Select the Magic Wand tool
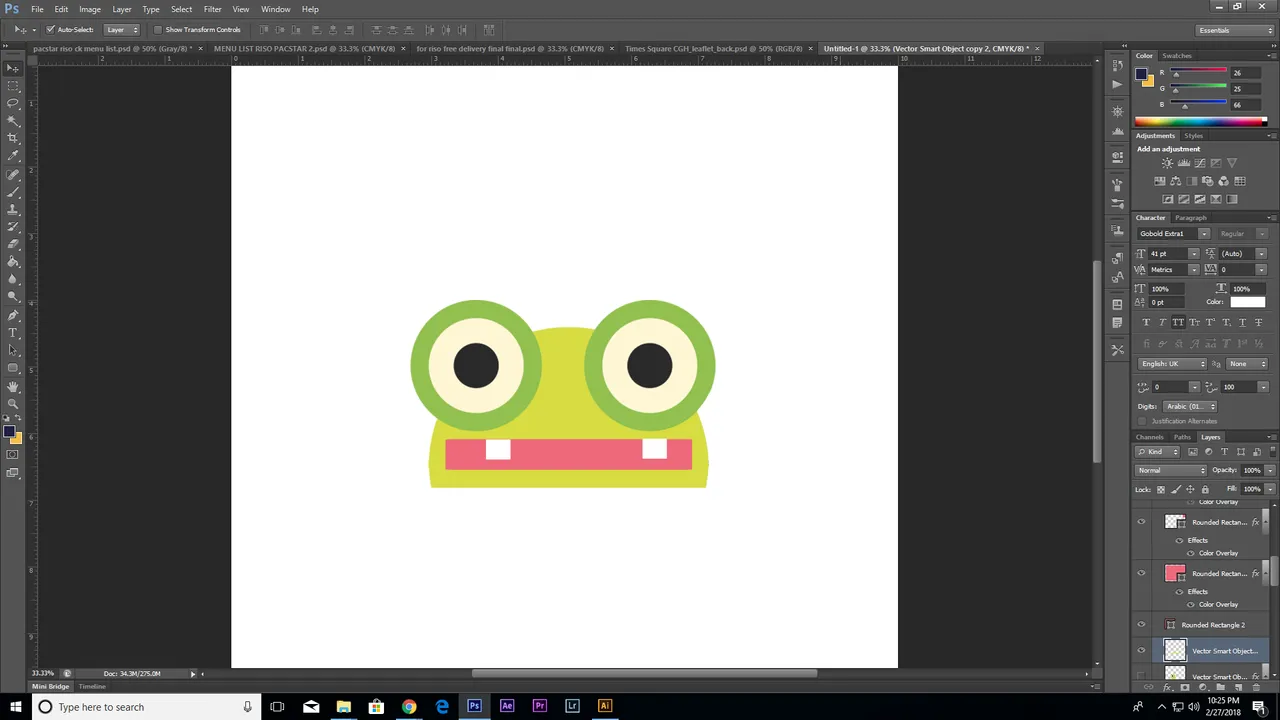Viewport: 1280px width, 720px height. pos(13,119)
